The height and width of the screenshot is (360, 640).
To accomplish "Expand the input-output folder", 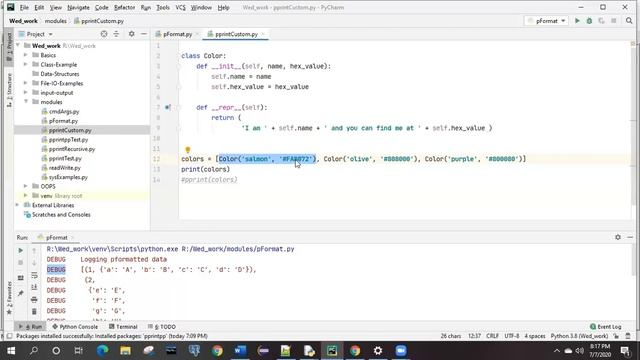I will [x=26, y=92].
